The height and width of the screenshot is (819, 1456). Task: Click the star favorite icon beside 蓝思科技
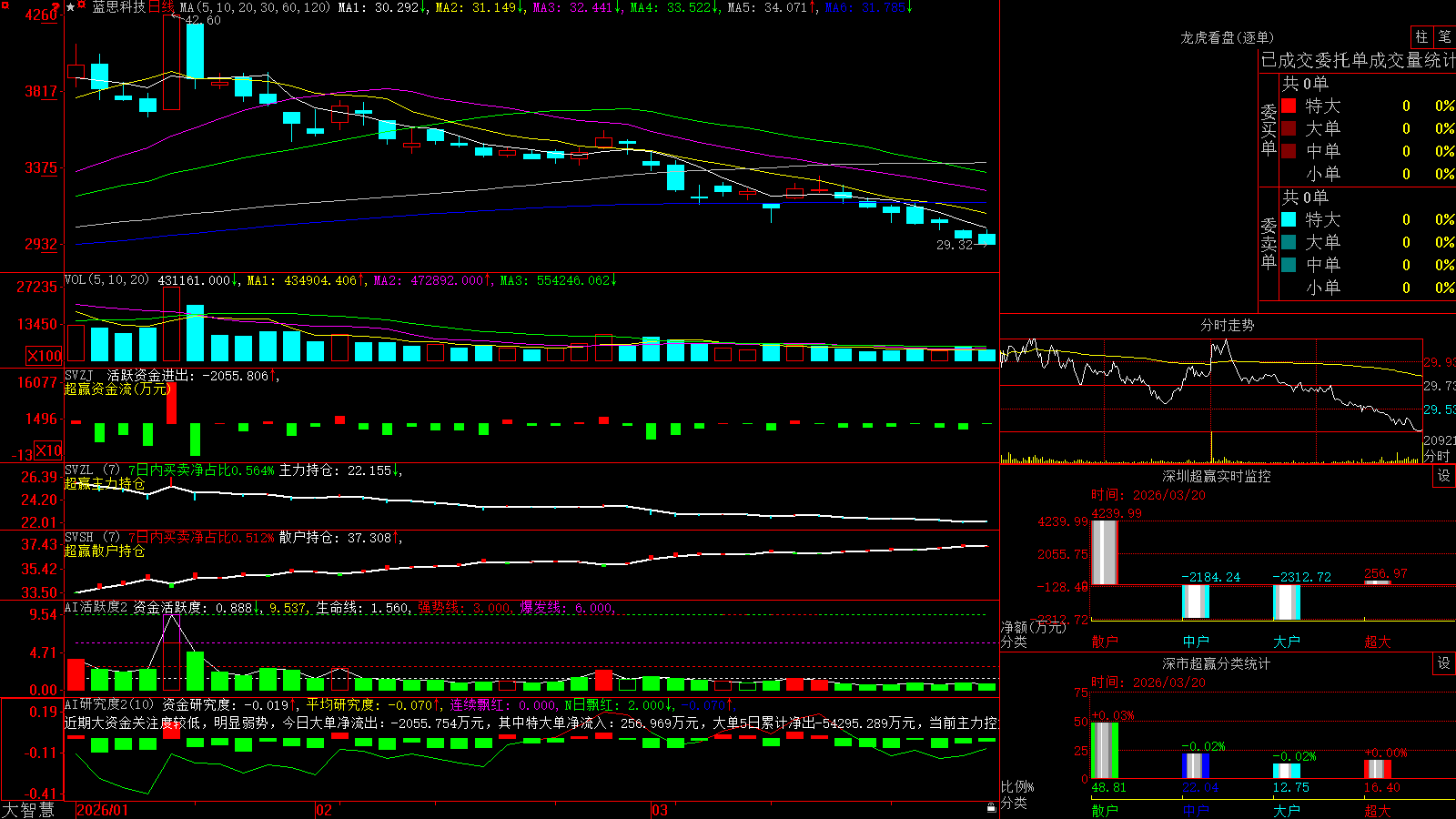71,7
